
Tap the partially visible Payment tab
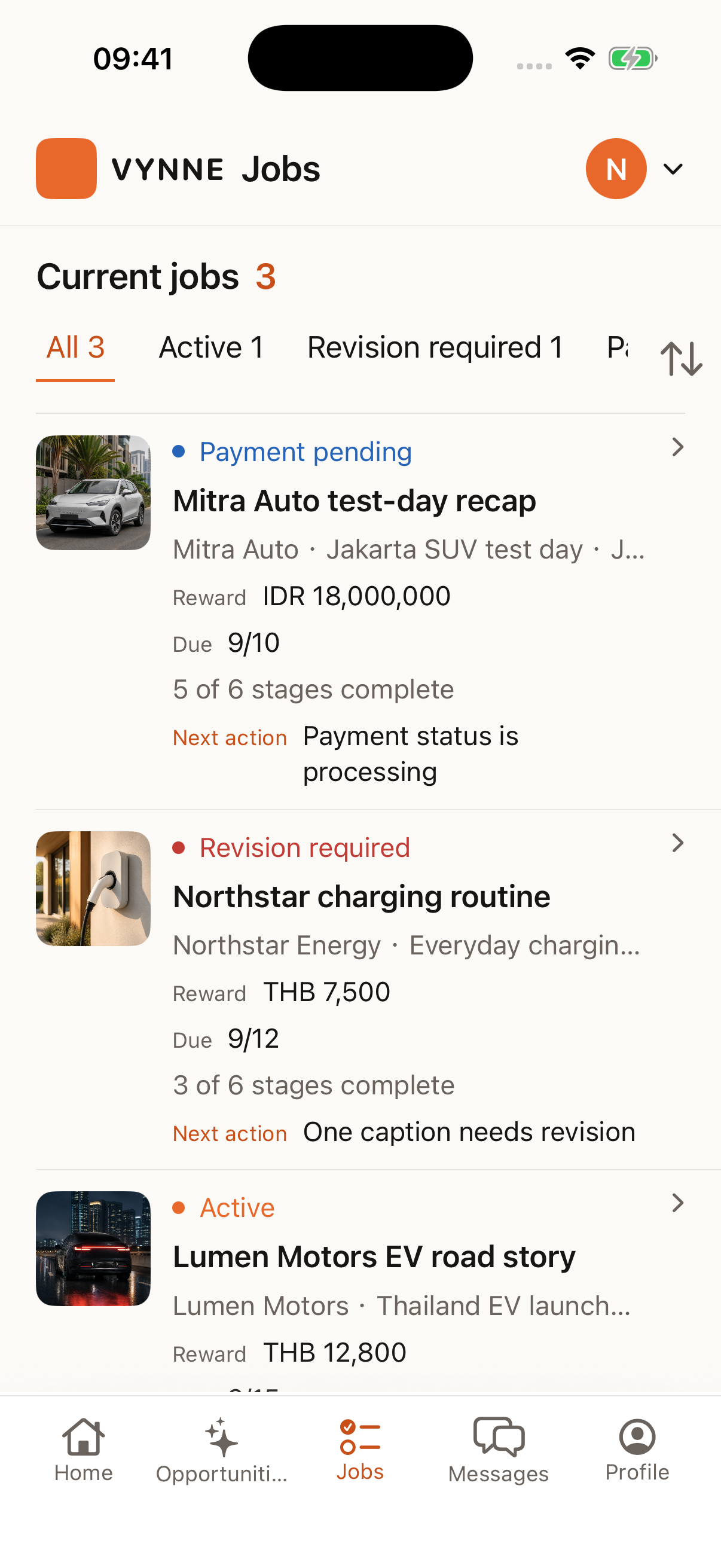click(618, 347)
